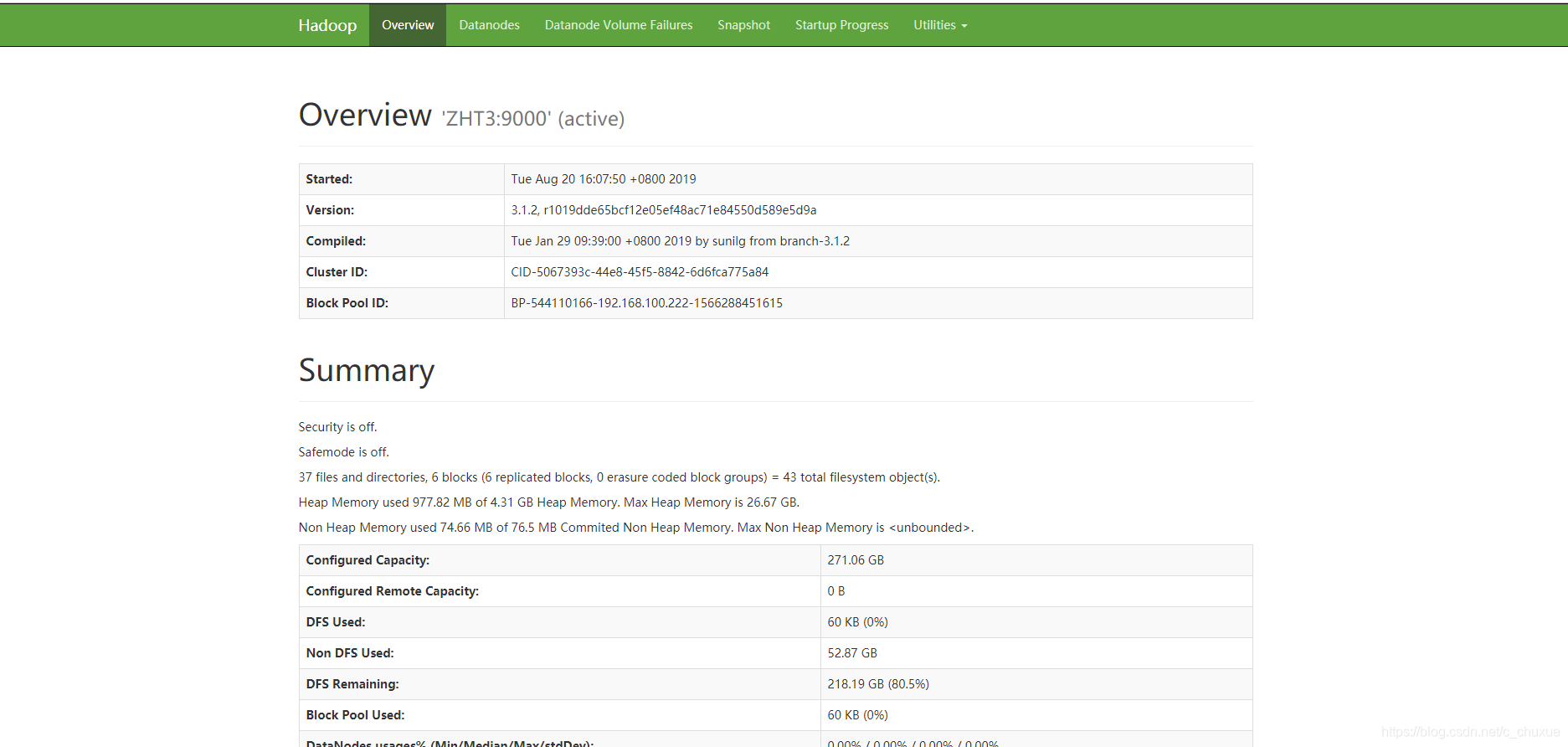This screenshot has width=1568, height=747.
Task: Select the 271.06 GB capacity value
Action: tap(856, 560)
